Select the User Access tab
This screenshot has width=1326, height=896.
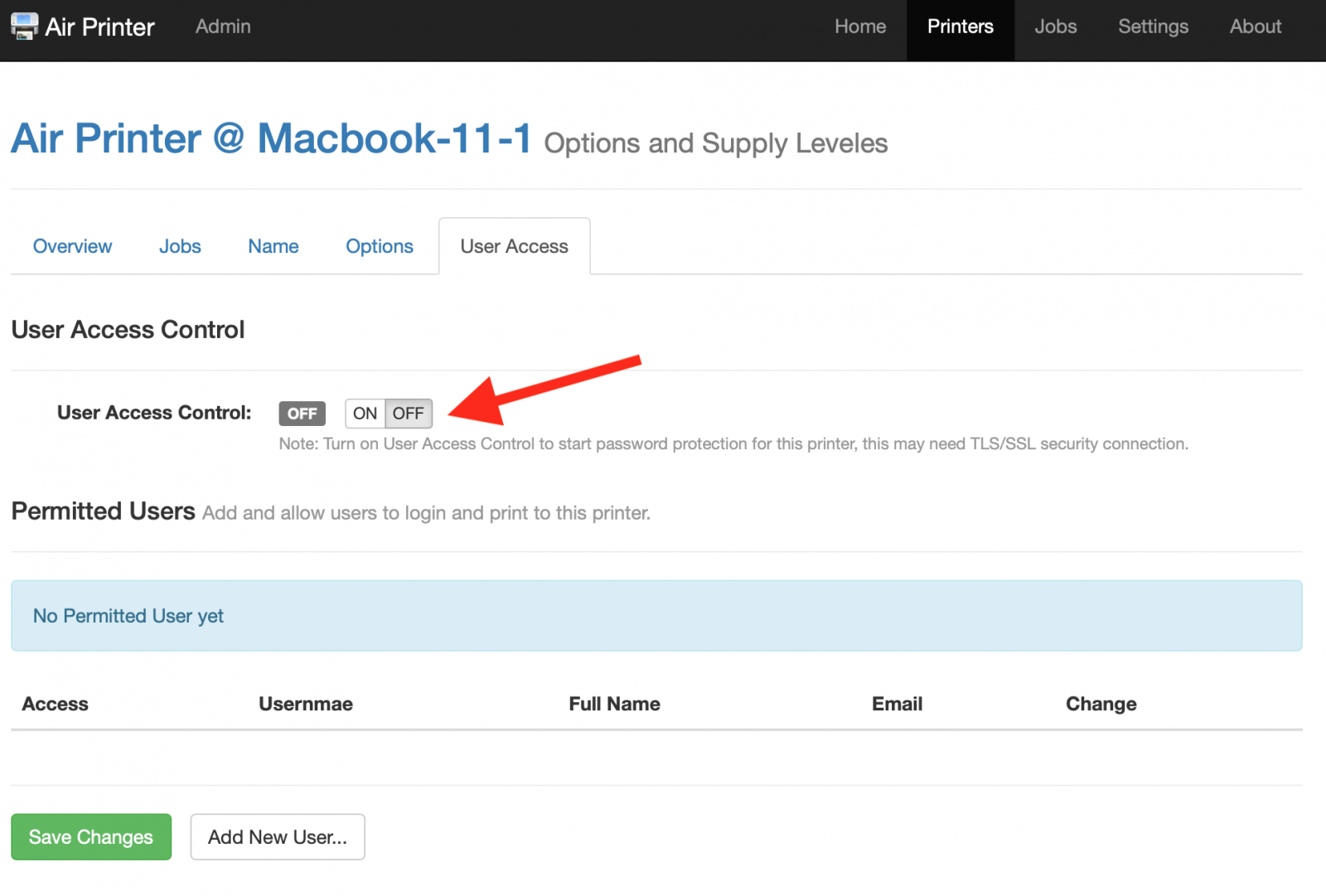515,246
